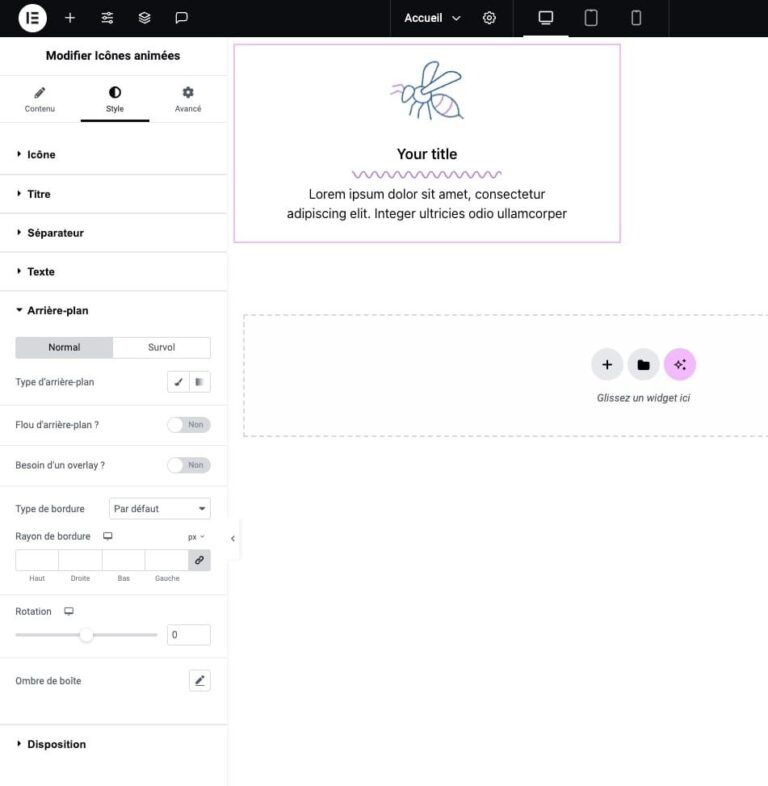Click 'Modifier Icônes animées' panel title
The width and height of the screenshot is (768, 786).
[113, 56]
